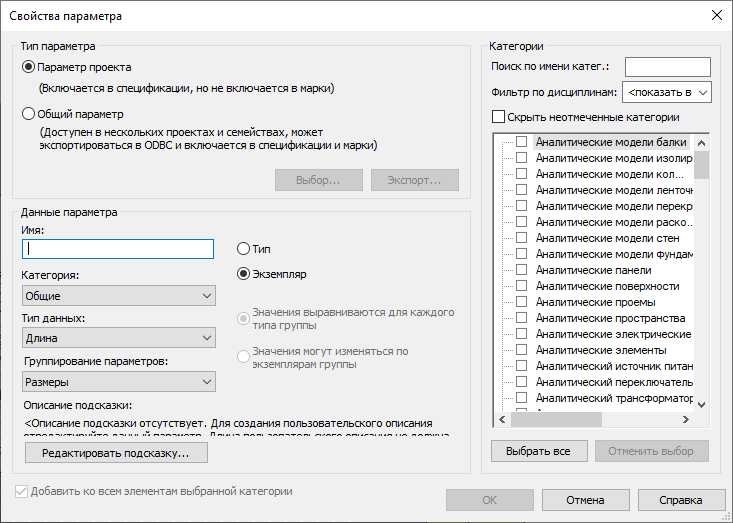Choose the Тип radio option
Image resolution: width=733 pixels, height=523 pixels.
pos(243,249)
